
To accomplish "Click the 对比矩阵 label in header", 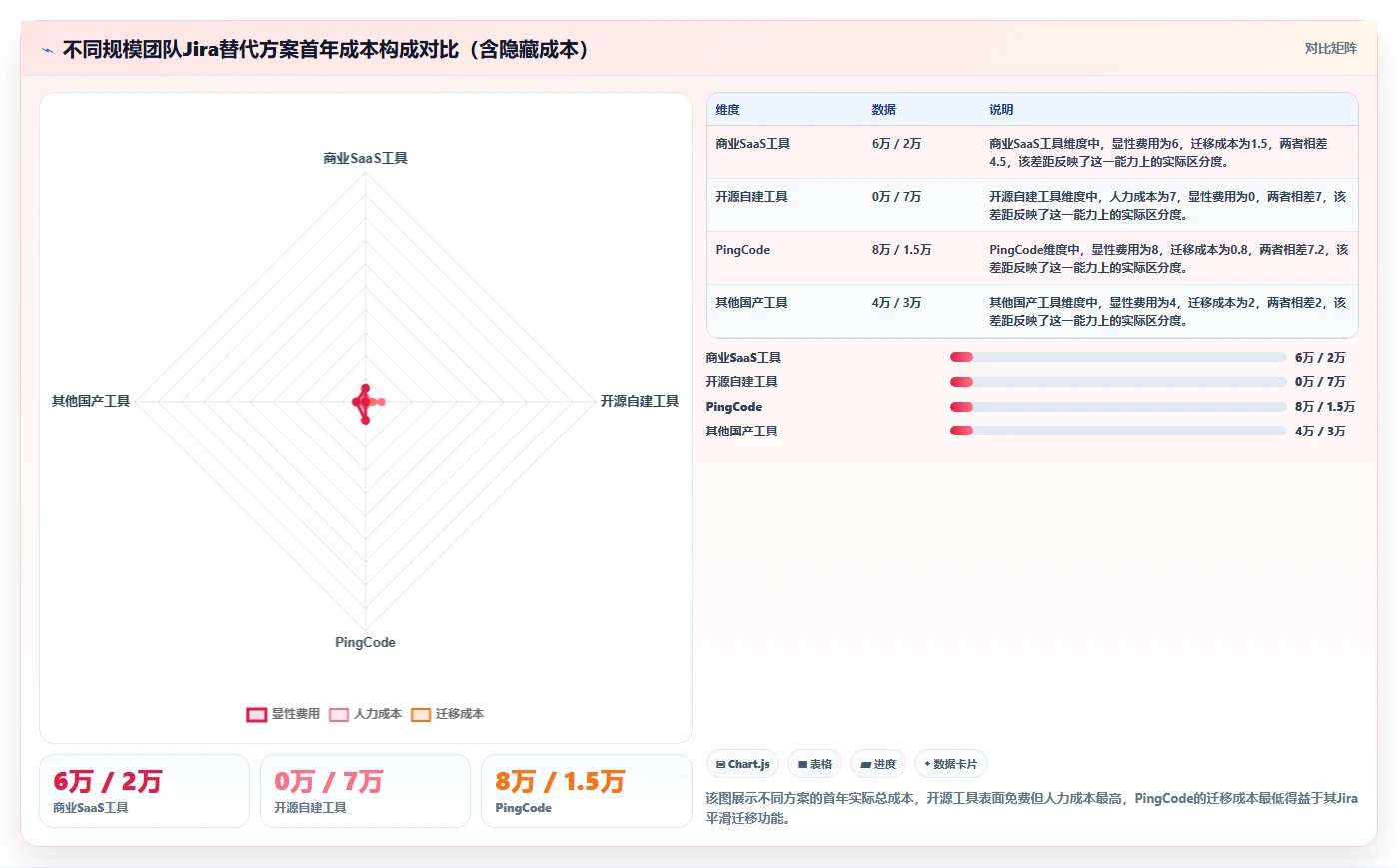I will pos(1331,48).
